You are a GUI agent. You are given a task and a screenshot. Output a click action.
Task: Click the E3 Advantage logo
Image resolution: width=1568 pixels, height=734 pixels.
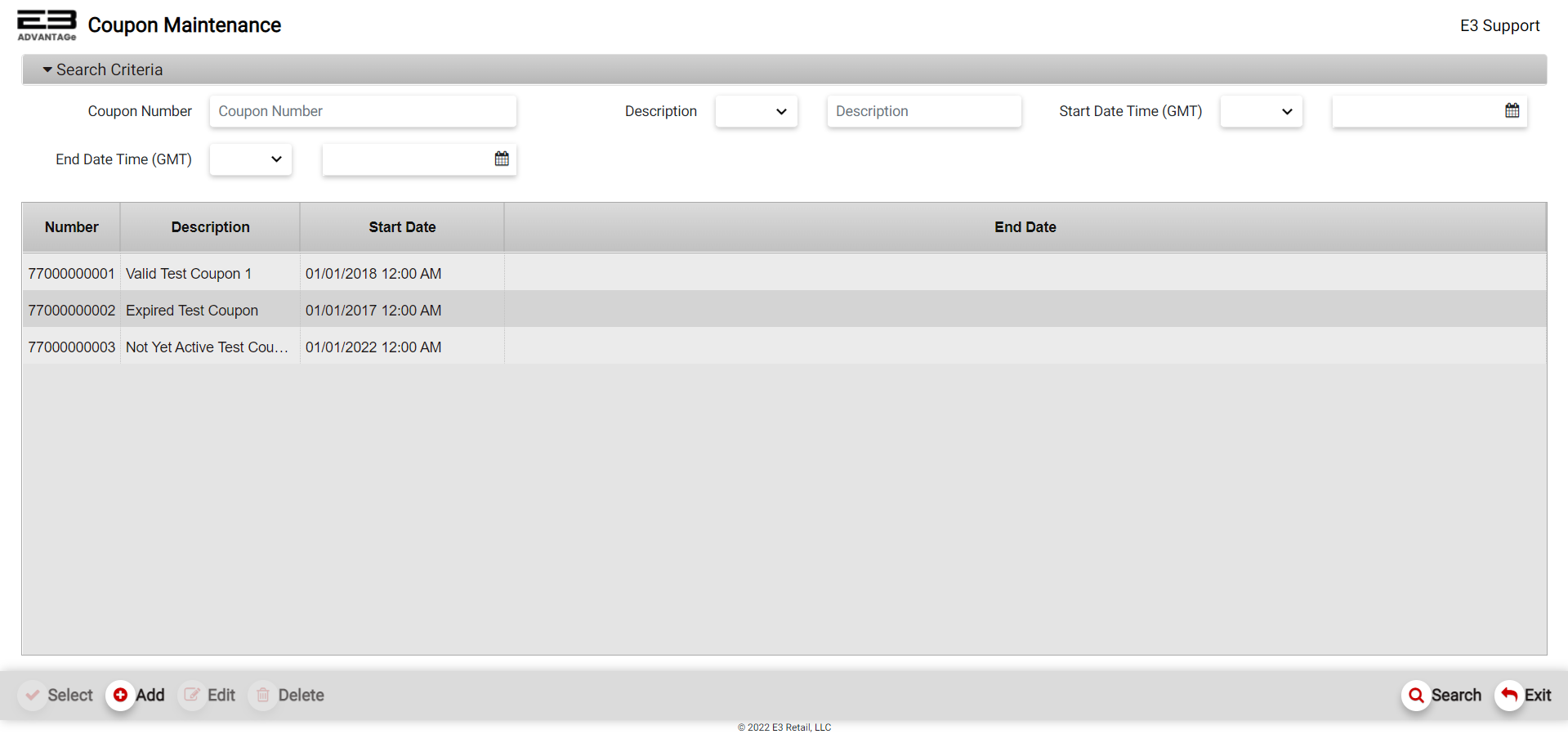coord(47,25)
